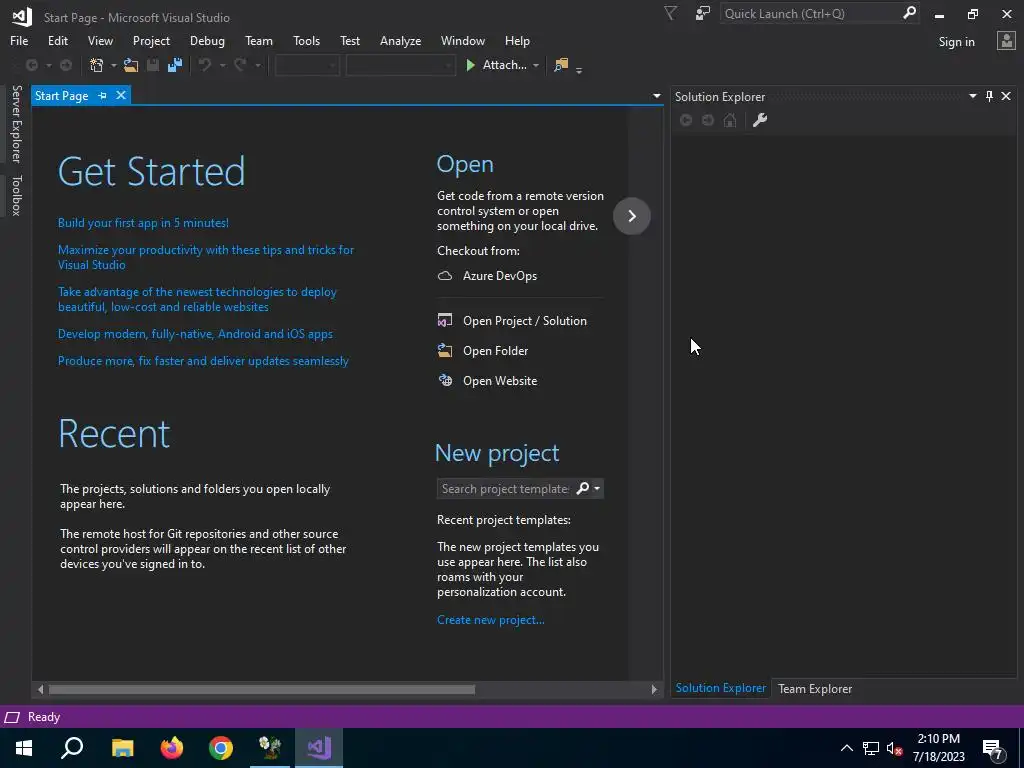
Task: Close the Start Page tab
Action: click(x=121, y=95)
